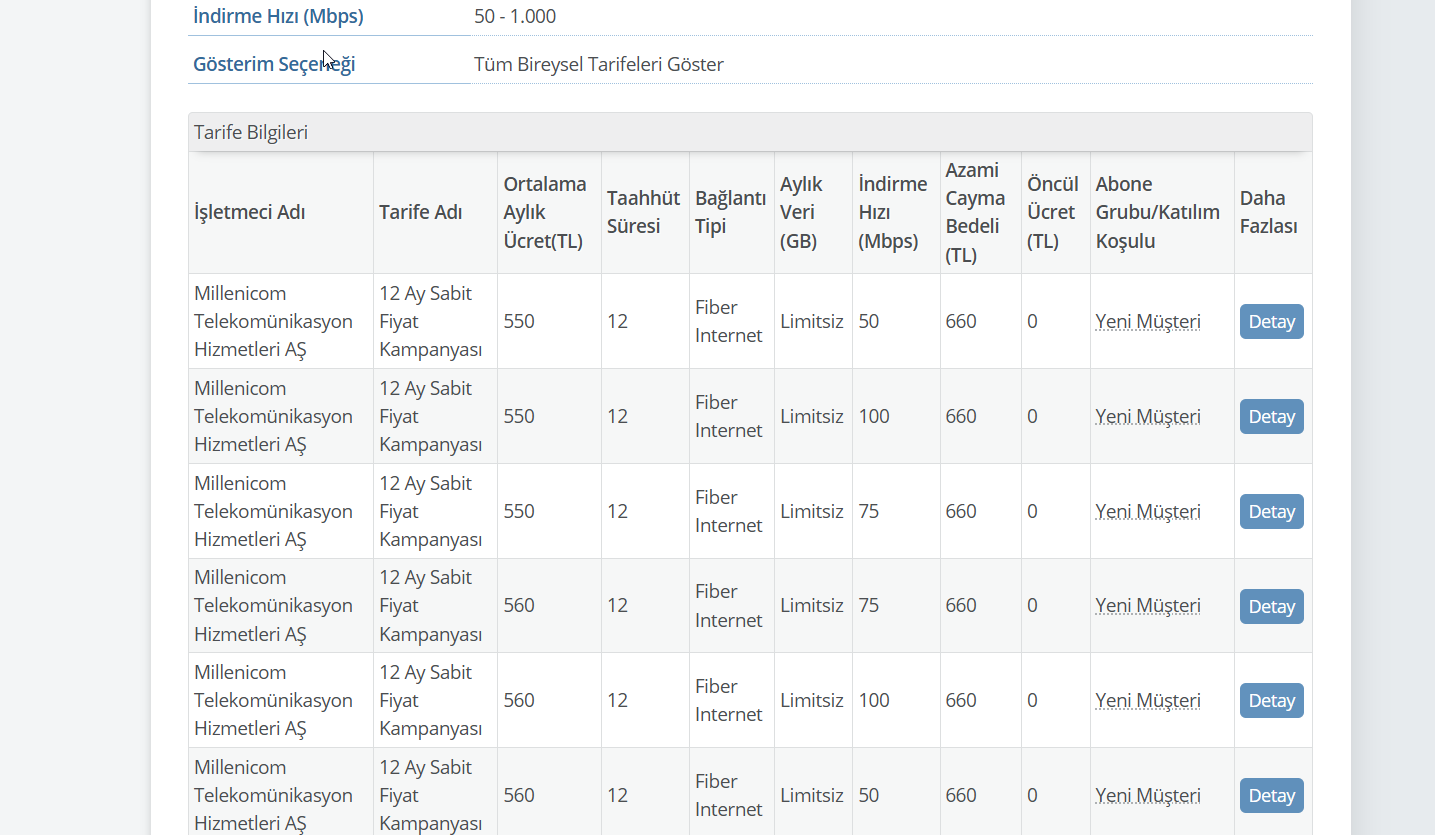
Task: Open Detay for the 560 TL 50 Mbps tariff
Action: coord(1271,795)
